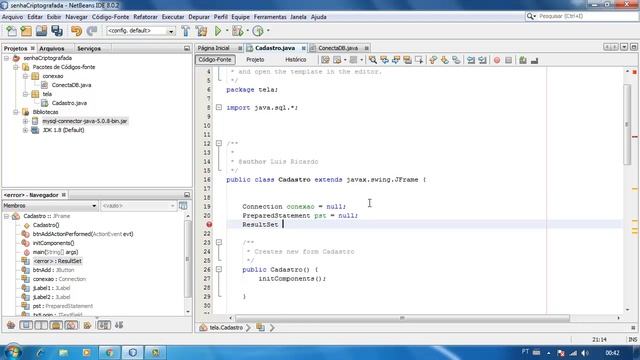The width and height of the screenshot is (640, 360).
Task: Toggle Show Inner Classes filter in Navigator
Action: click(71, 325)
